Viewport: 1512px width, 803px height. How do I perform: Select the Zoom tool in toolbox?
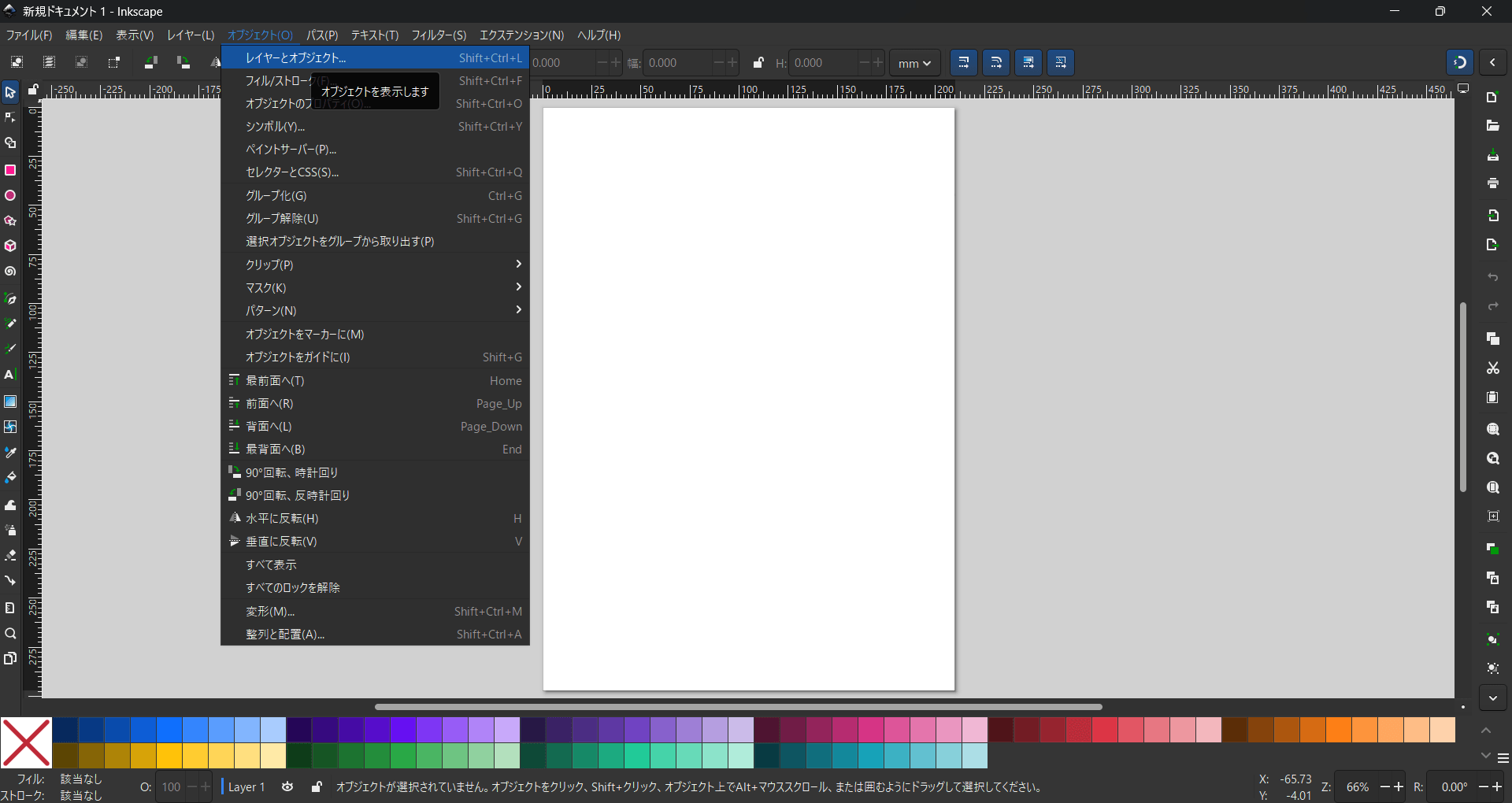coord(10,634)
